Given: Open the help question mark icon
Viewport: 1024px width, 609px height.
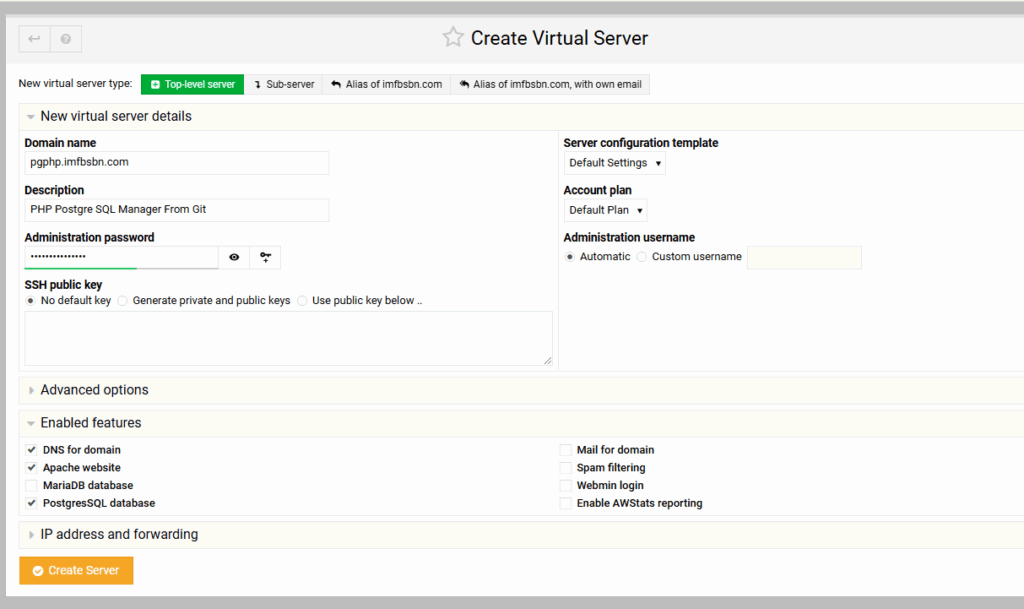Looking at the screenshot, I should click(65, 39).
